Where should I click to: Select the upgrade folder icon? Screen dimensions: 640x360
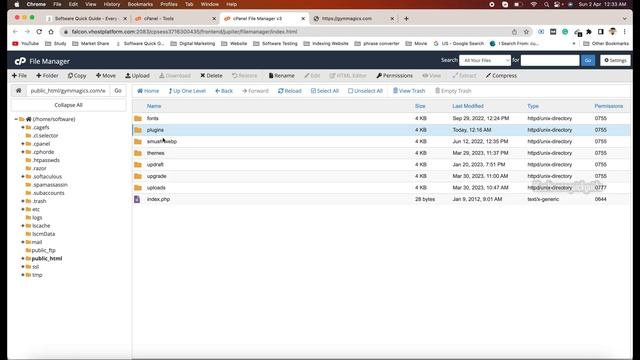tap(138, 176)
